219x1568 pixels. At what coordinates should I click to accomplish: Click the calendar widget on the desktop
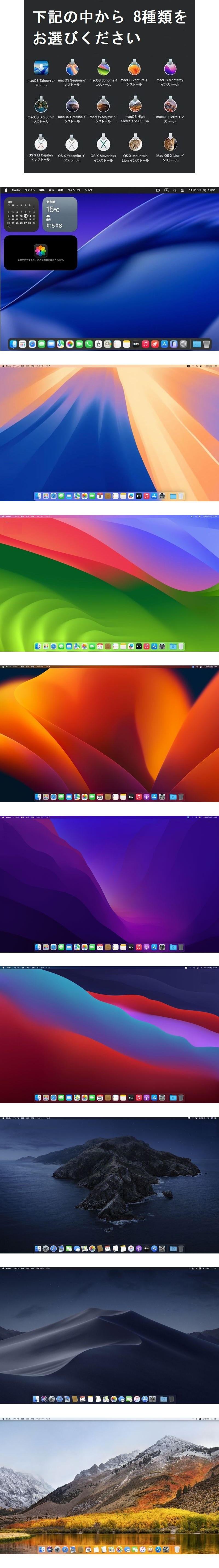click(21, 214)
